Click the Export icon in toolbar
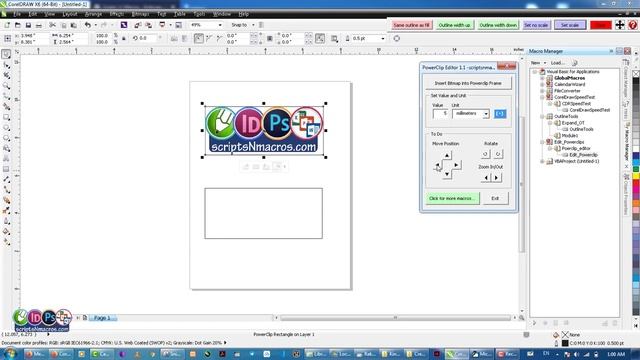640x360 pixels. point(149,25)
